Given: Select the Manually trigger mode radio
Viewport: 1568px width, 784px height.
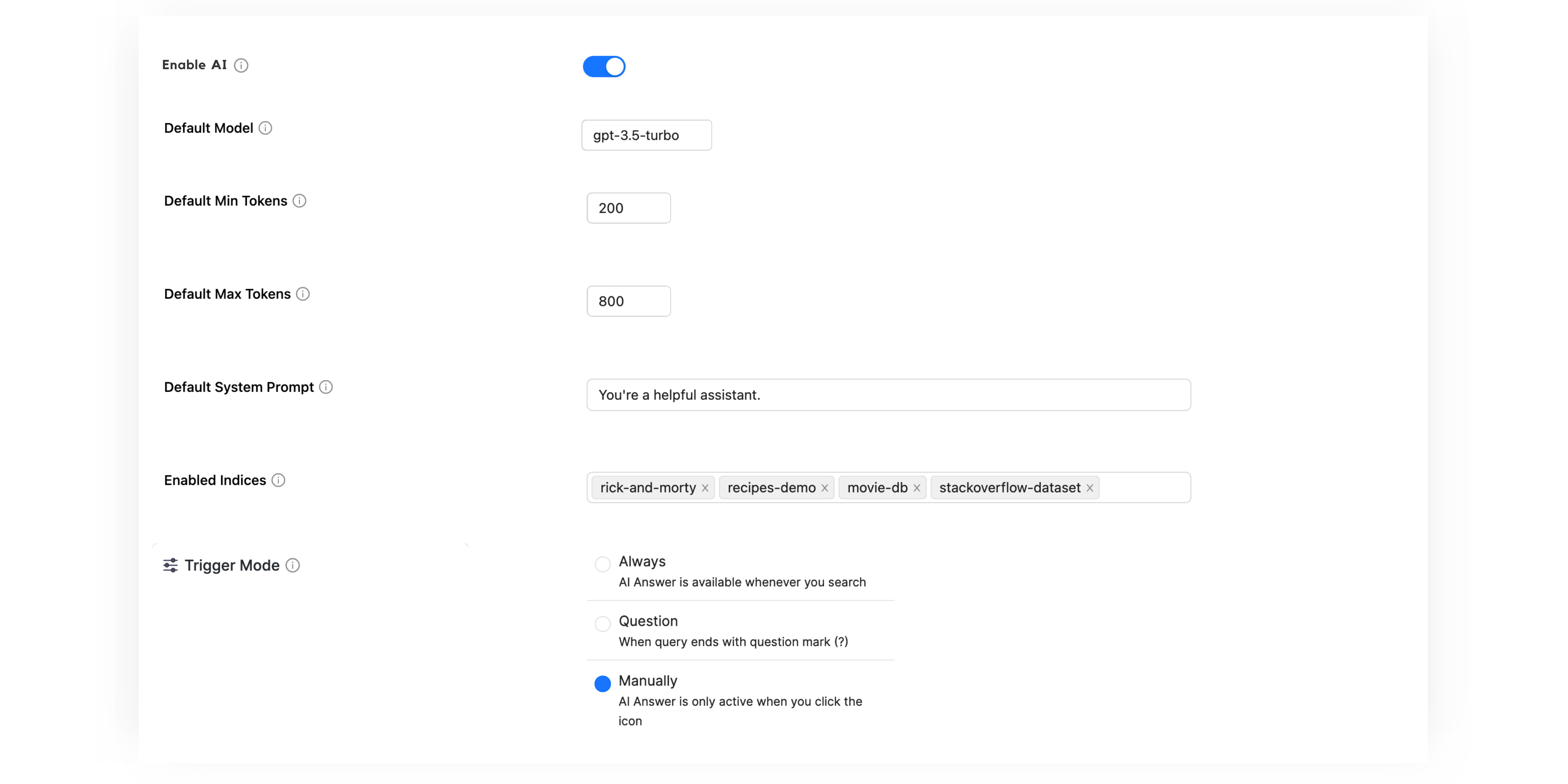Looking at the screenshot, I should (x=603, y=684).
